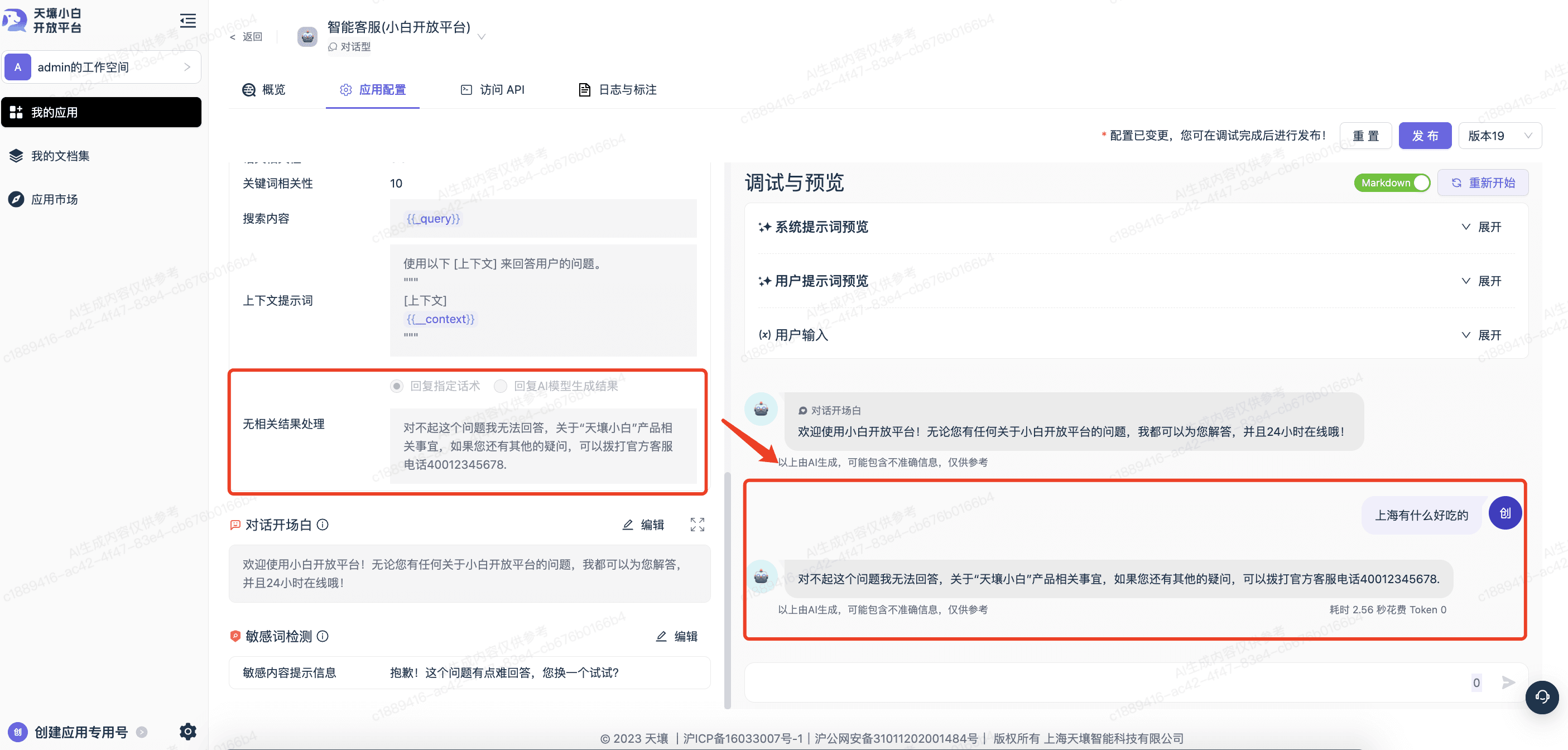The width and height of the screenshot is (1568, 750).
Task: Collapse the sidebar menu icon
Action: 187,21
